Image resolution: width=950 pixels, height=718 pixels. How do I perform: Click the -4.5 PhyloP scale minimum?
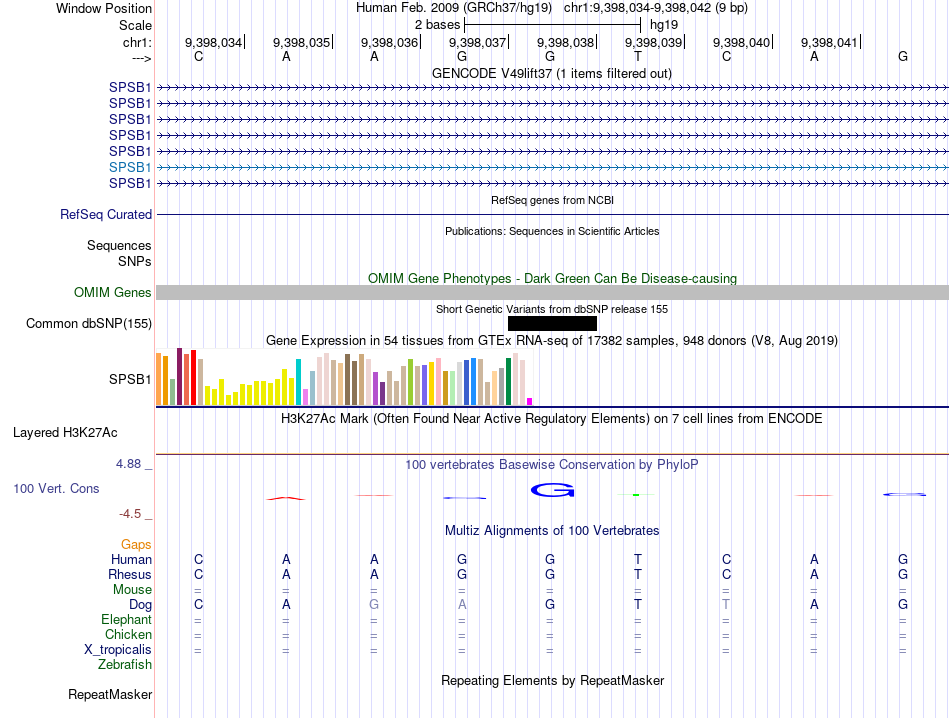130,514
